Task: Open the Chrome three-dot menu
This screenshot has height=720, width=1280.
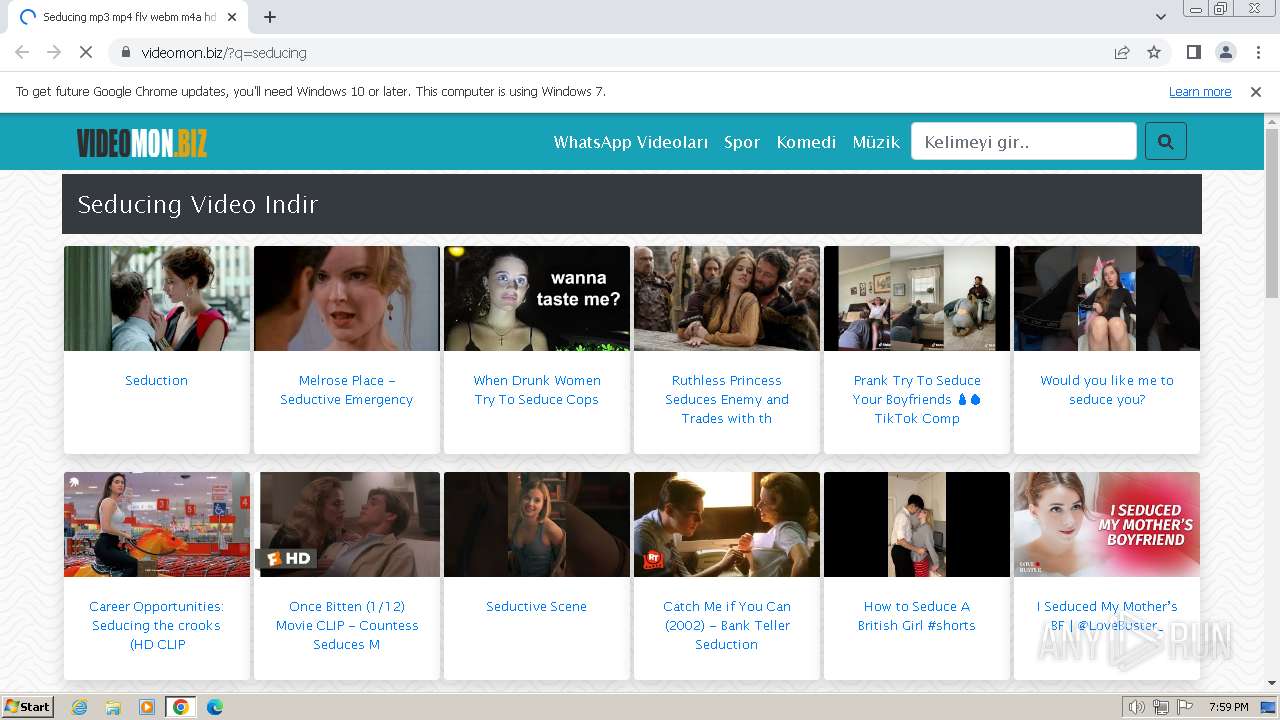Action: [1258, 52]
